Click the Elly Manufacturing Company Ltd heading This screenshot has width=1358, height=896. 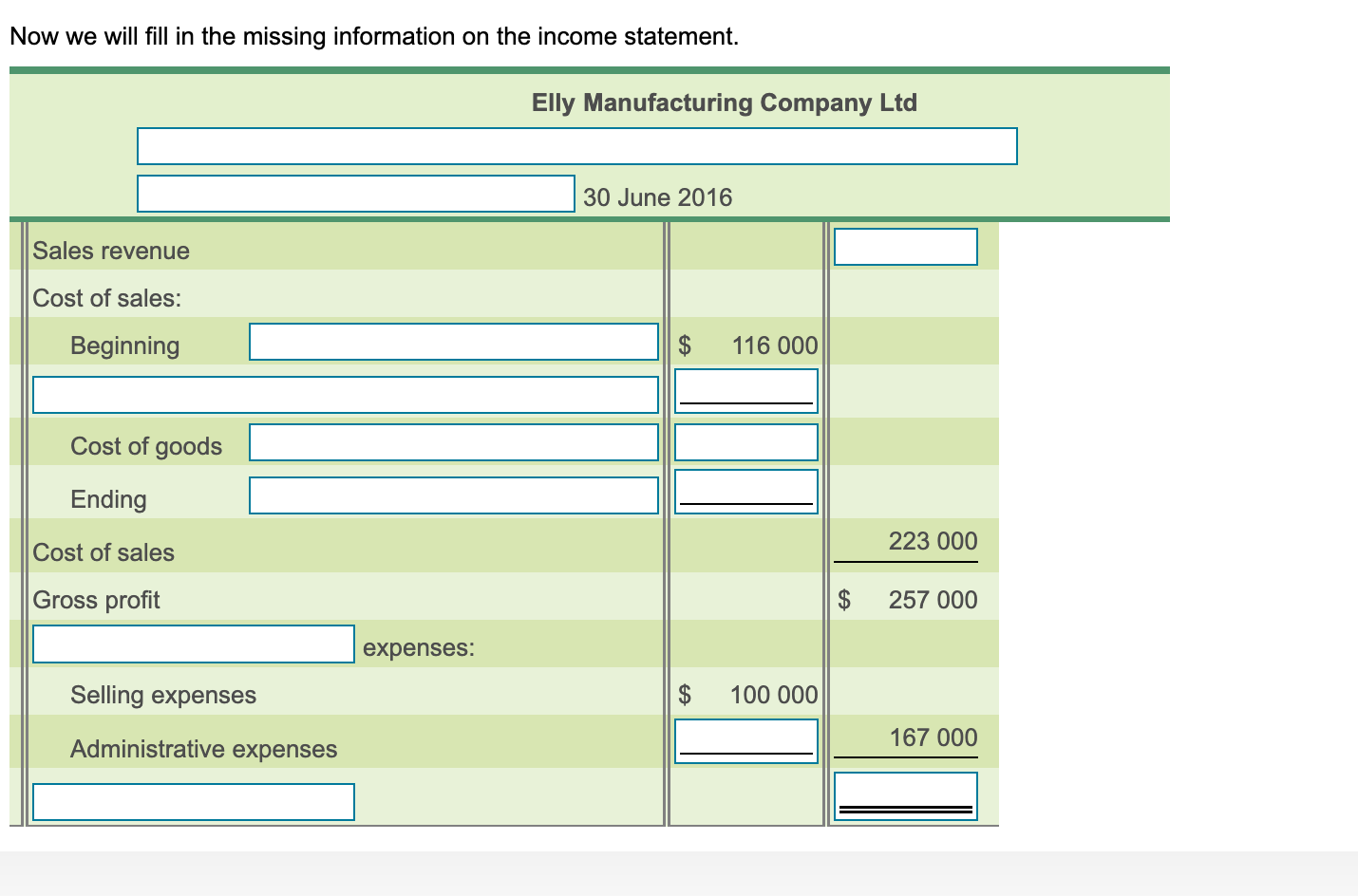723,103
